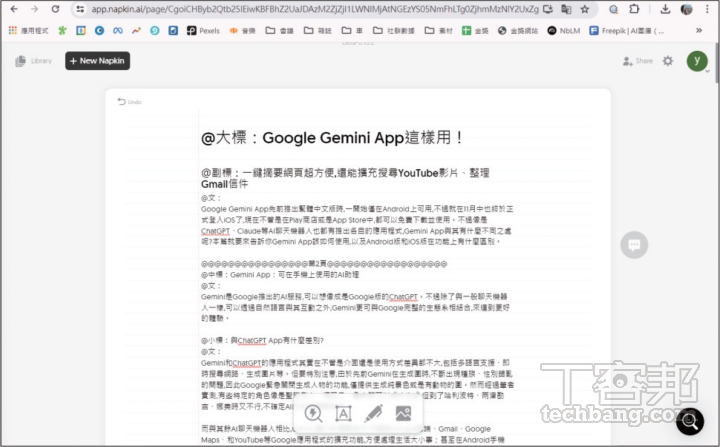Click the @大標 Google Gemini App title
Screen dimensions: 720x447
click(x=332, y=137)
